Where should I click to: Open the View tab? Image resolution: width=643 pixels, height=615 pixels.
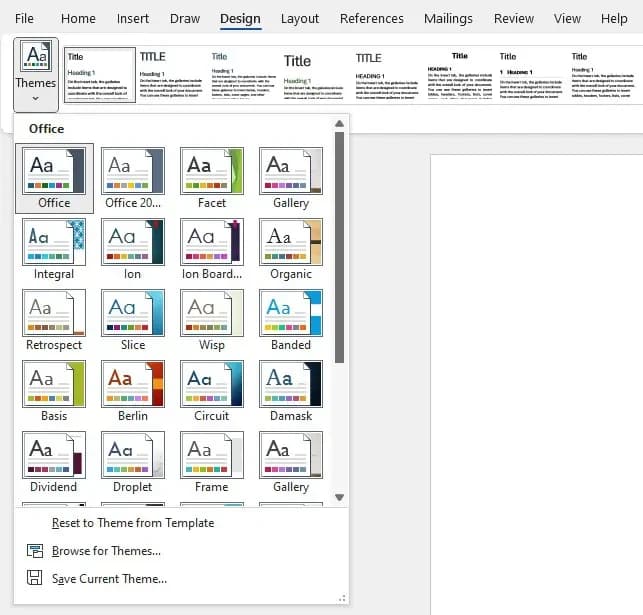[567, 18]
